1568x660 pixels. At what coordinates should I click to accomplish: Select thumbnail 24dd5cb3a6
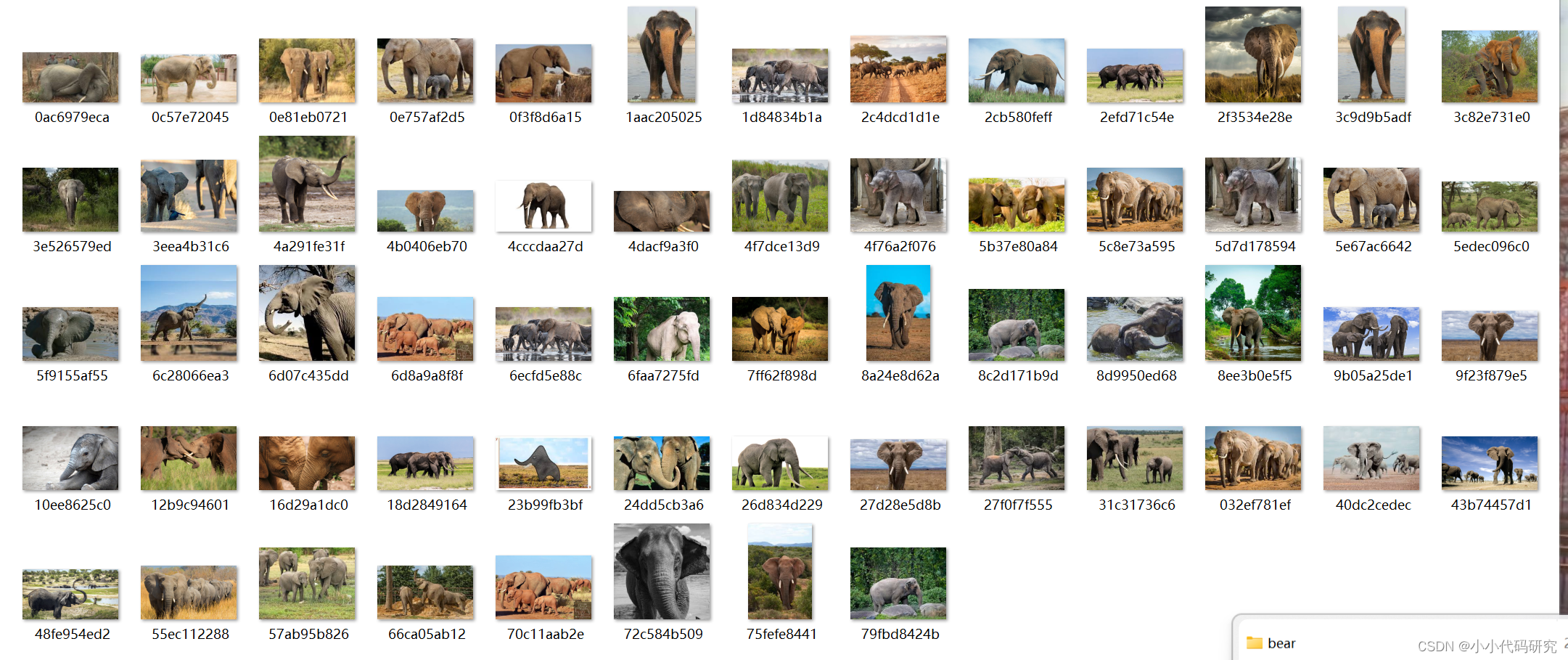coord(662,463)
